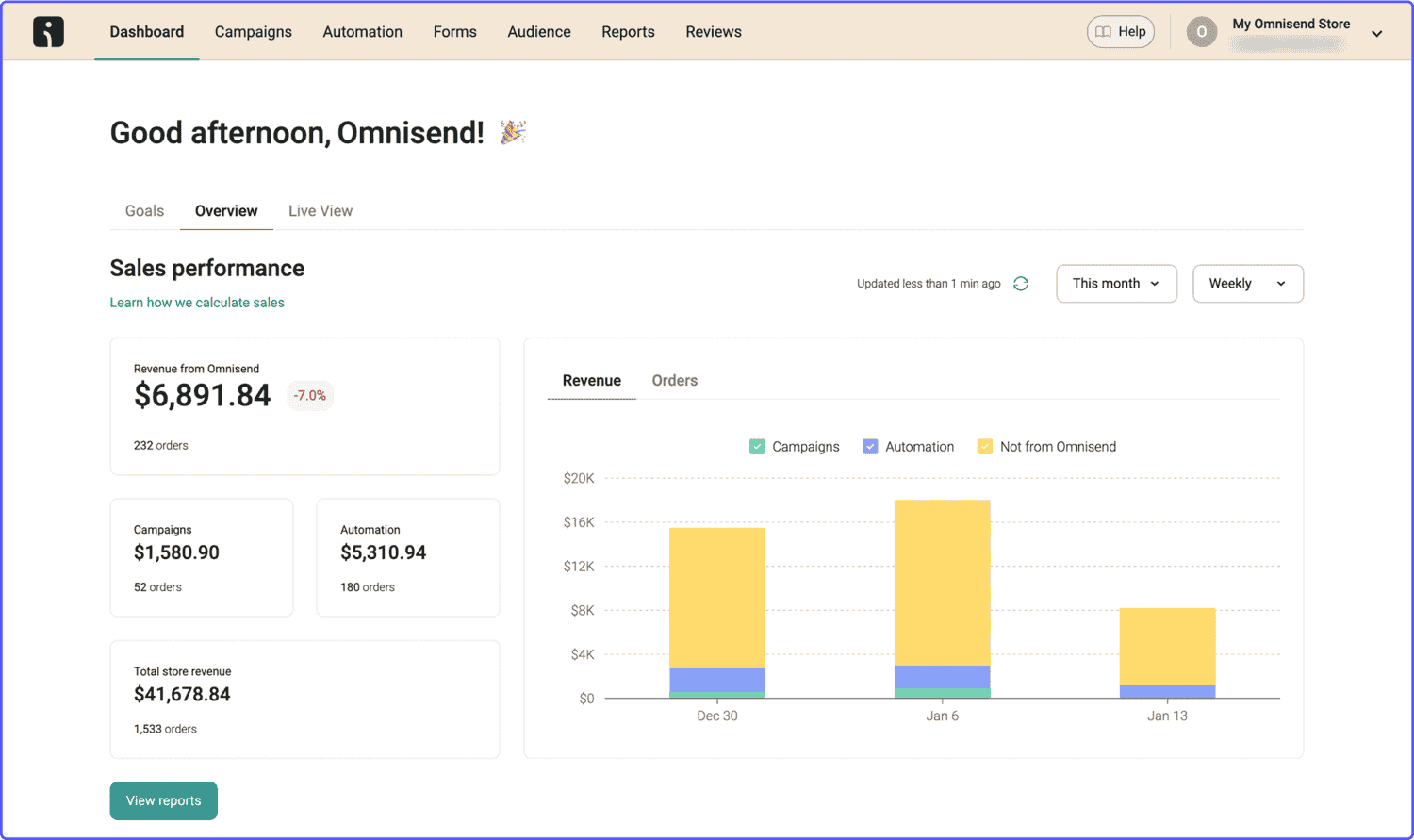
Task: Click the 52 orders text
Action: click(157, 587)
